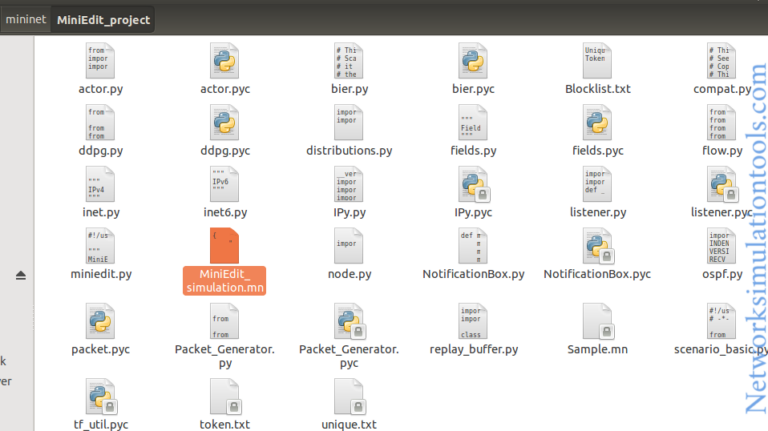Image resolution: width=768 pixels, height=431 pixels.
Task: Select the node.py file
Action: 349,246
